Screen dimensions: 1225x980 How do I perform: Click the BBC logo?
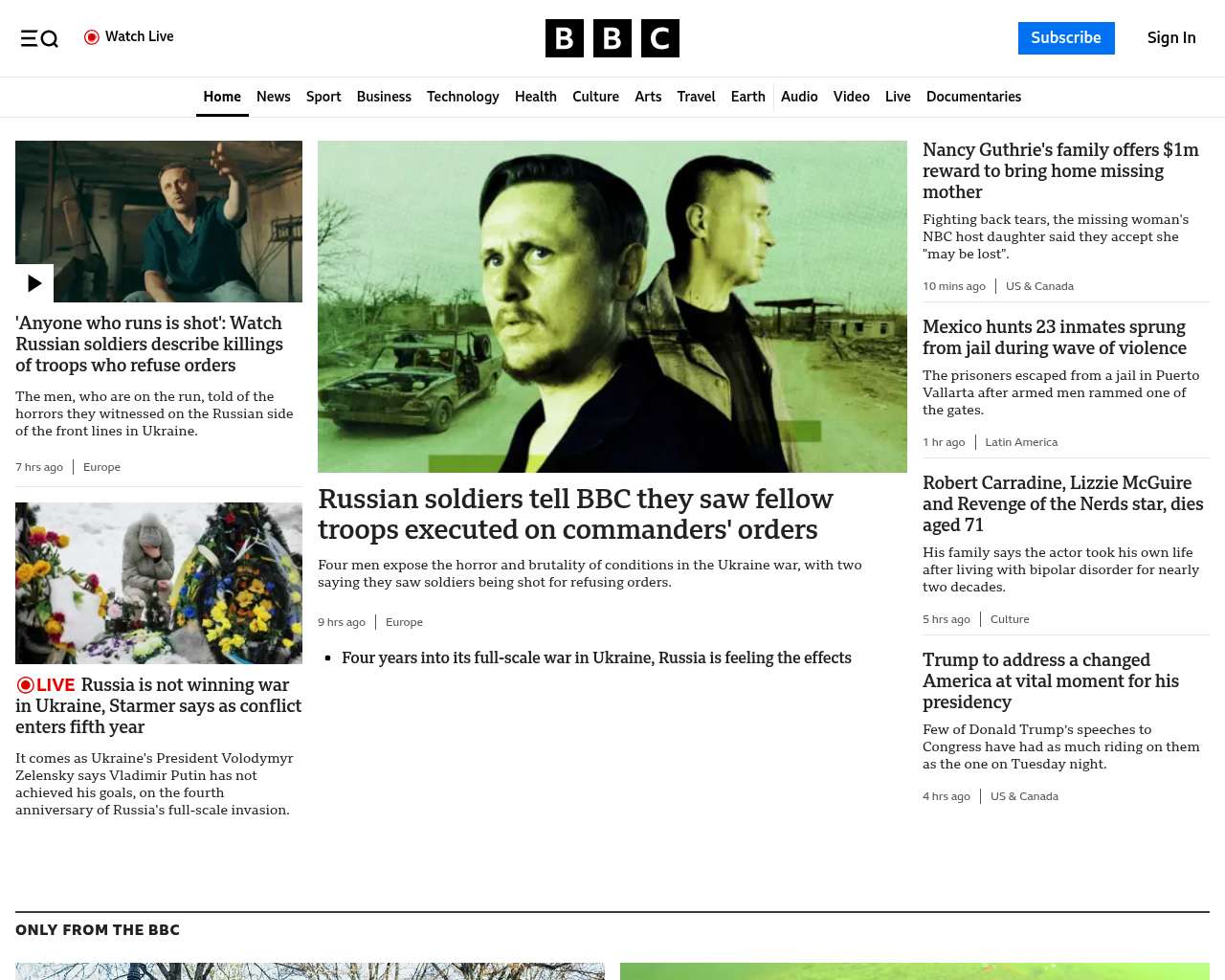pyautogui.click(x=612, y=38)
